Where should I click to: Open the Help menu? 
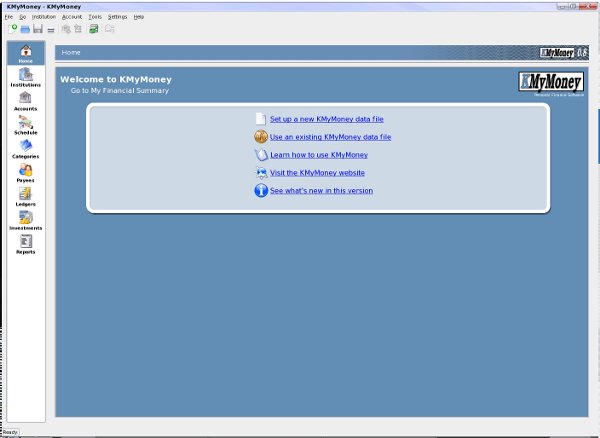pos(139,17)
